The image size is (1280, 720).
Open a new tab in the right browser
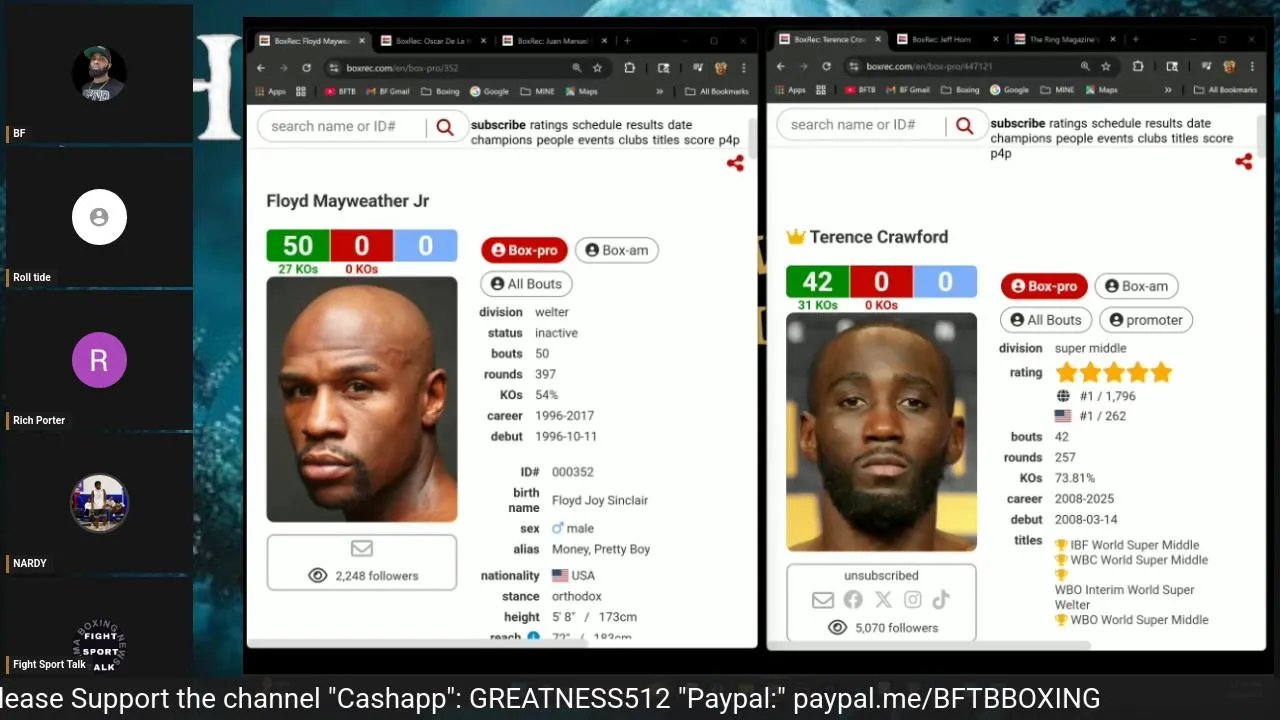click(x=1135, y=39)
